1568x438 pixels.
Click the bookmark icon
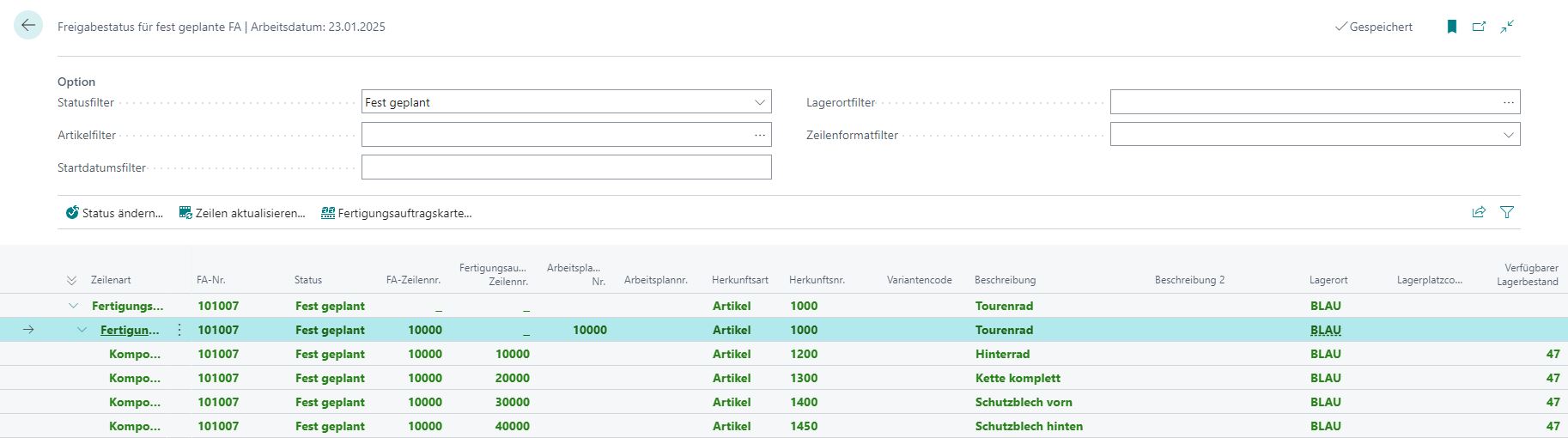tap(1452, 27)
